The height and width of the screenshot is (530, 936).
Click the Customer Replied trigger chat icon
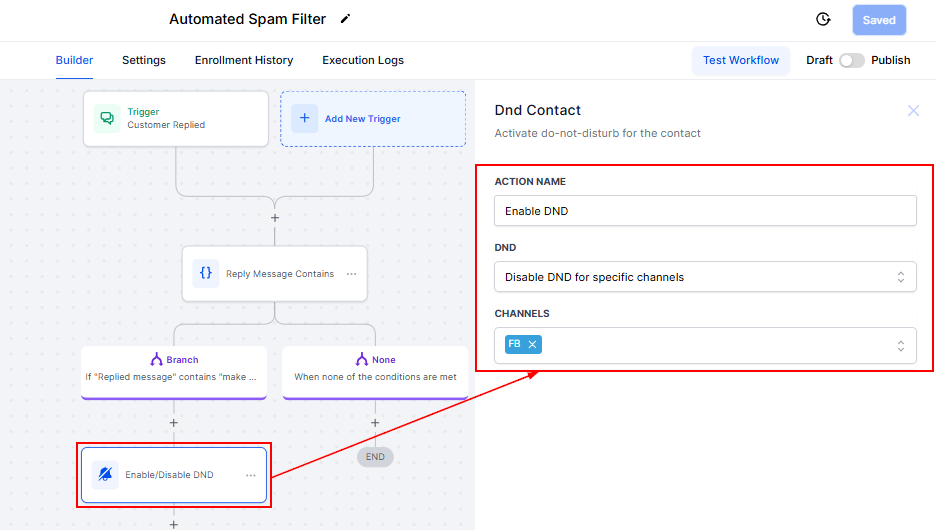[x=107, y=118]
